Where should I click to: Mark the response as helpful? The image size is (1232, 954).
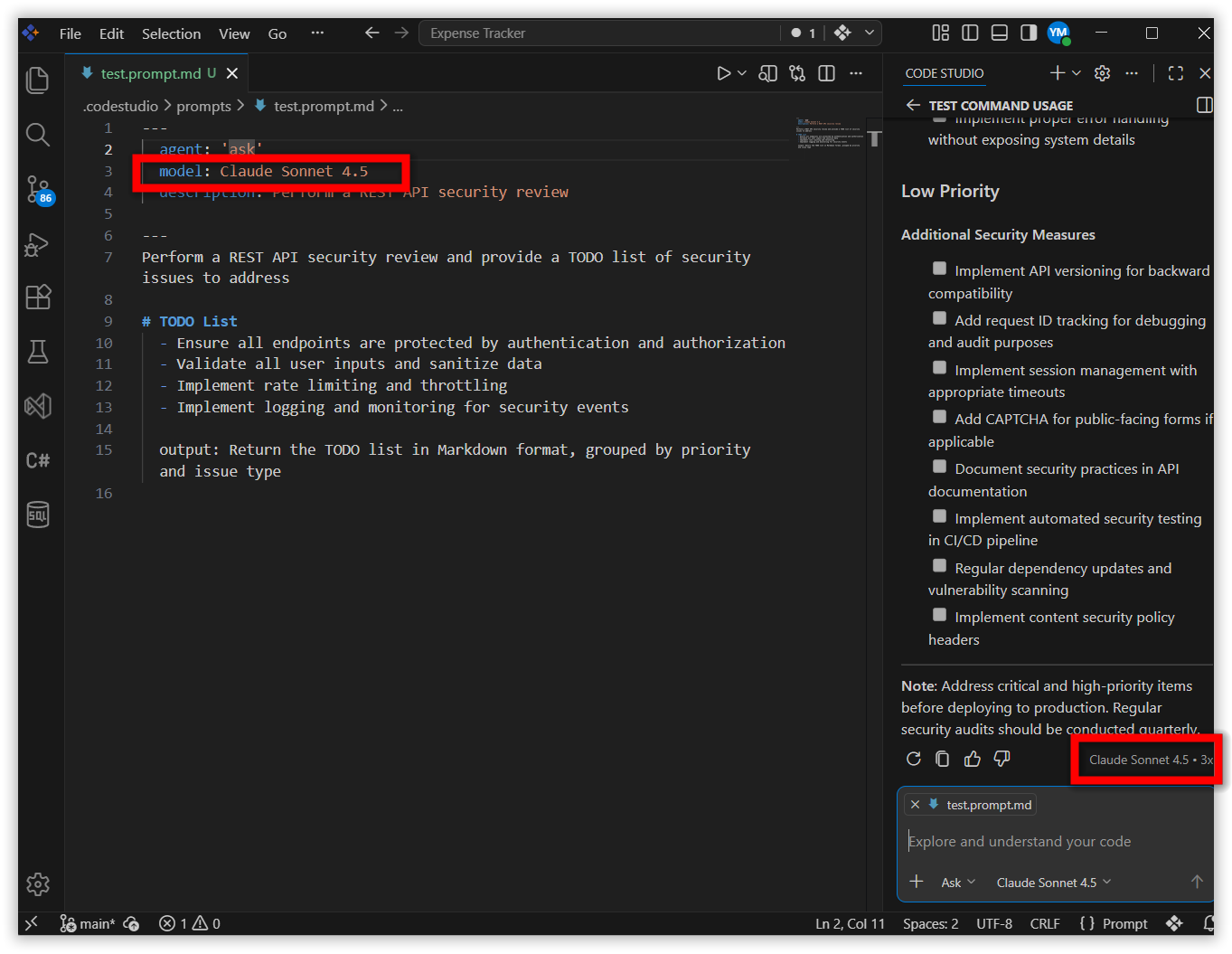click(973, 759)
